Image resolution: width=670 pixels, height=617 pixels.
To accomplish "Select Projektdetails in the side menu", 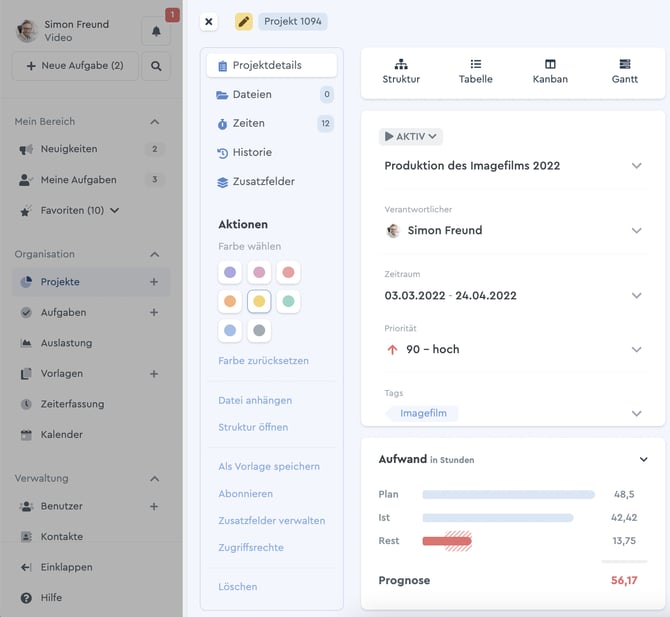I will [271, 65].
